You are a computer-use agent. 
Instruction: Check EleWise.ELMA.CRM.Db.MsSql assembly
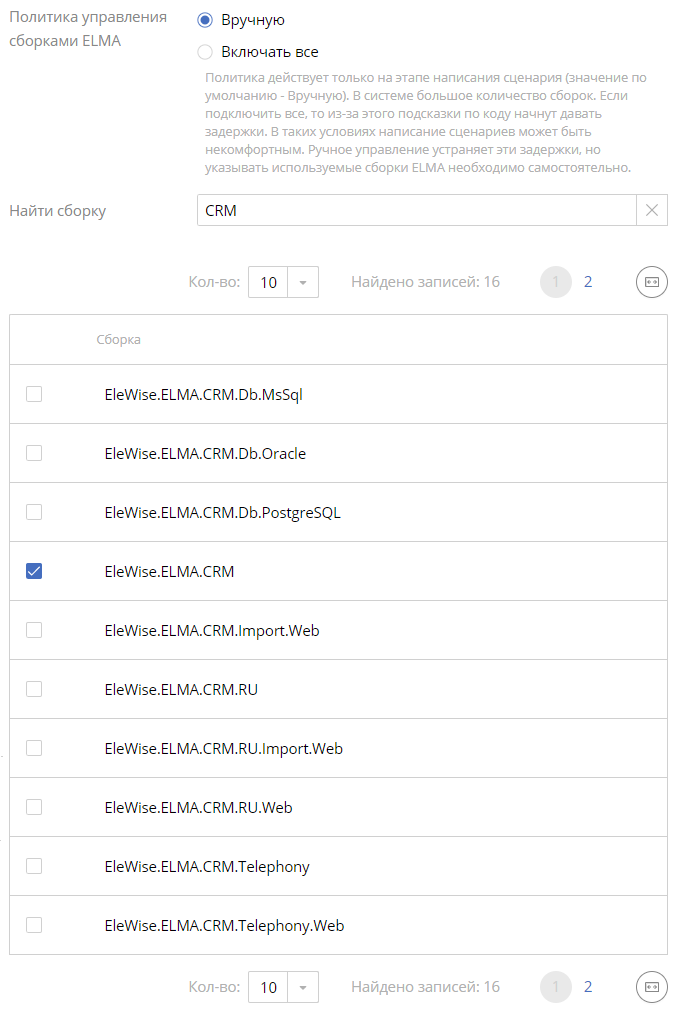pyautogui.click(x=34, y=394)
